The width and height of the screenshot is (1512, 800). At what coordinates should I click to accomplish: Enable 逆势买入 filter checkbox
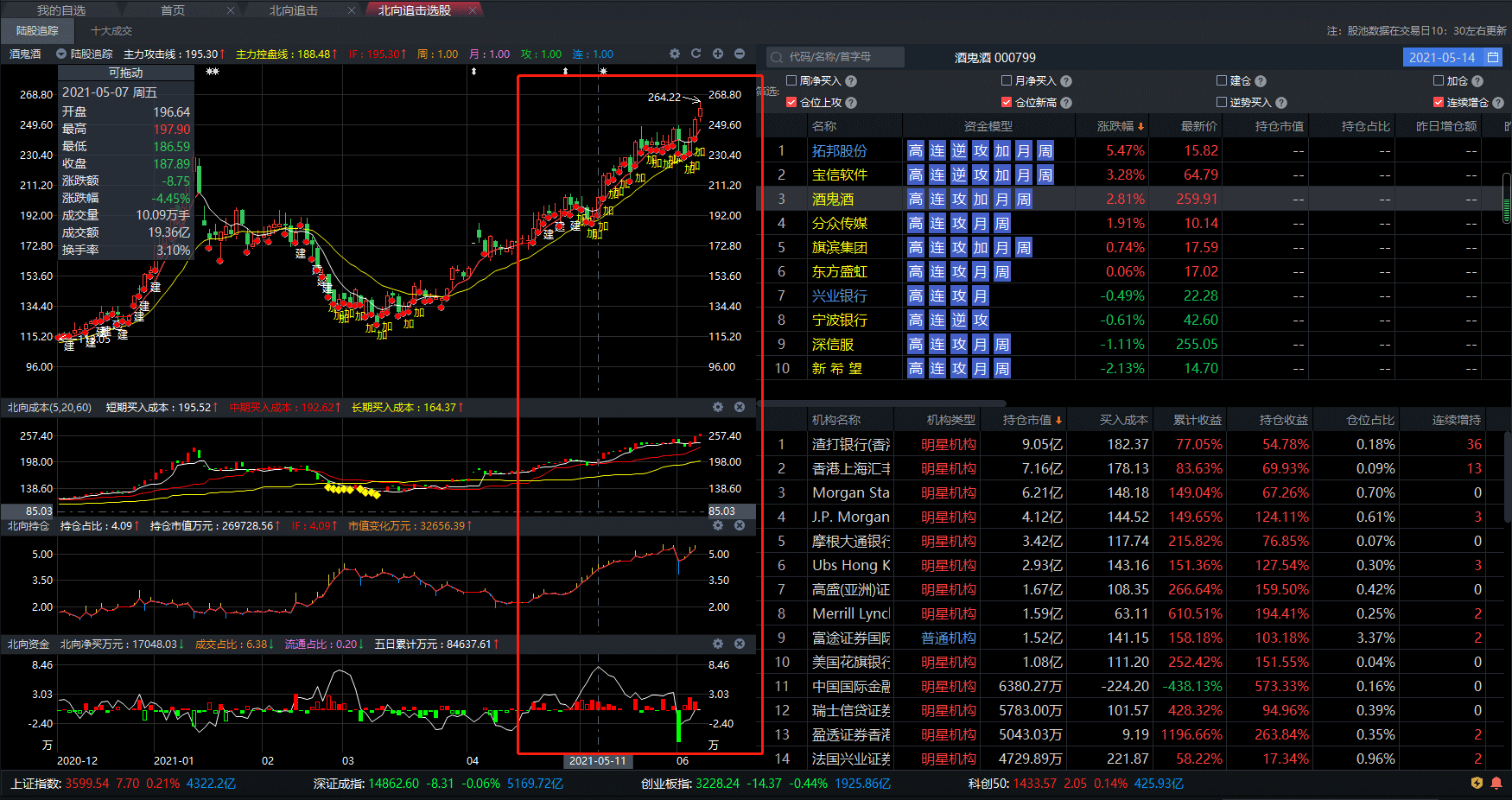[1222, 102]
